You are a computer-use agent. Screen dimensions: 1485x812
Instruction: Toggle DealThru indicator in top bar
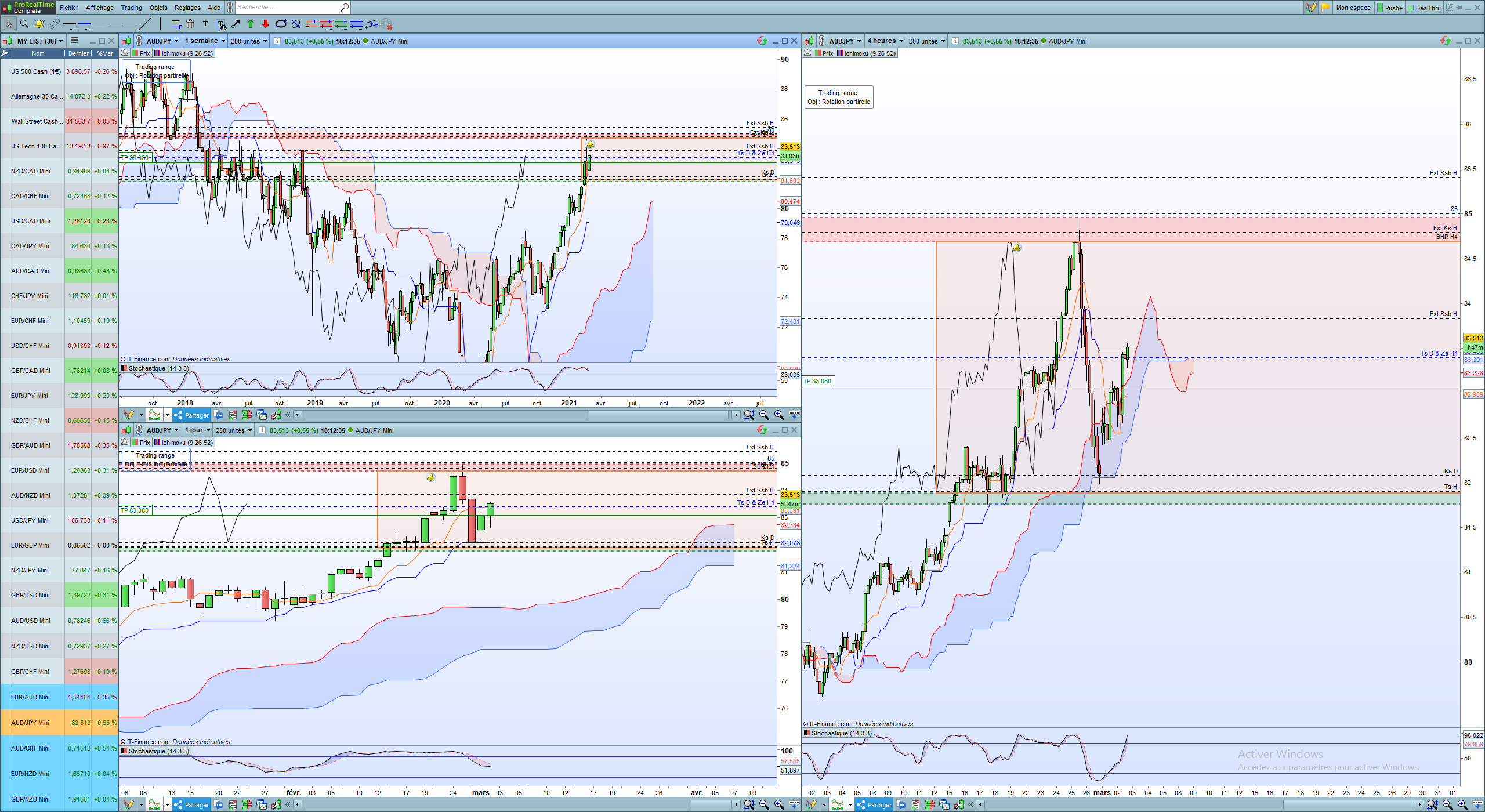click(x=1424, y=8)
